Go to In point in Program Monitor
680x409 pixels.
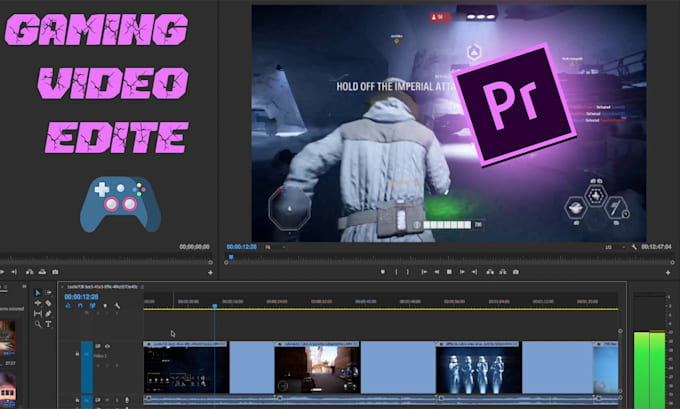[x=424, y=272]
